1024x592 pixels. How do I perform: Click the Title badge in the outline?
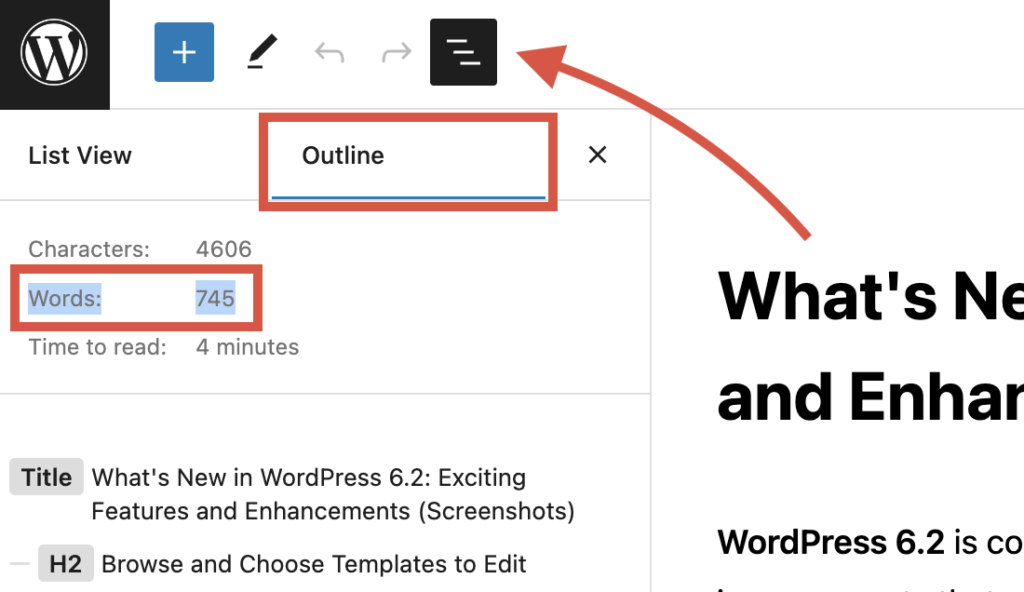[x=47, y=478]
